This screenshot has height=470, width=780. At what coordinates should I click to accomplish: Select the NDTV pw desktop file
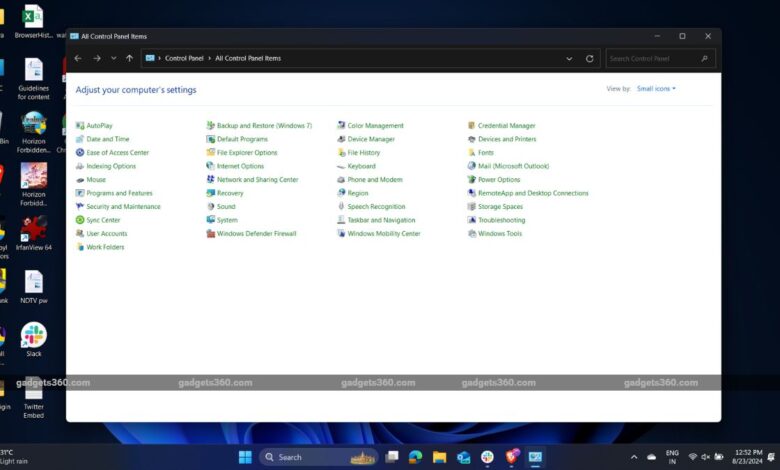click(x=34, y=286)
